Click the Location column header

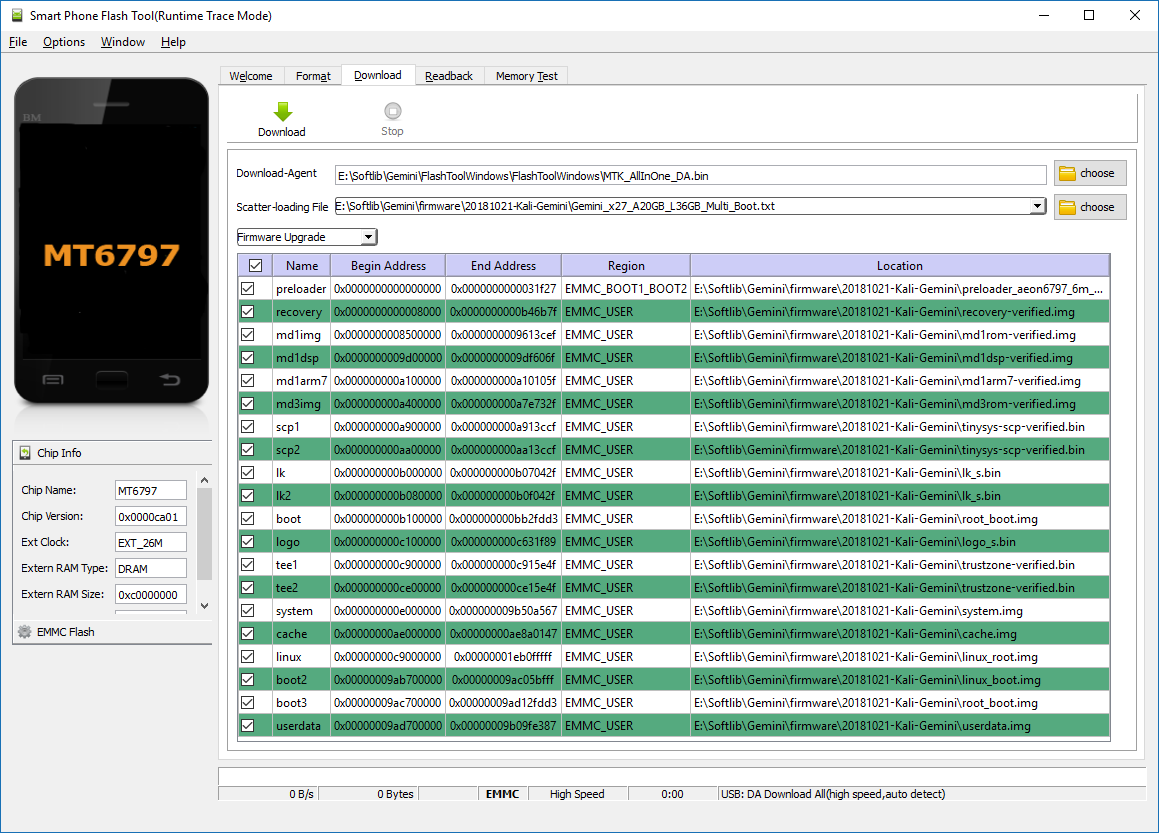pos(899,266)
